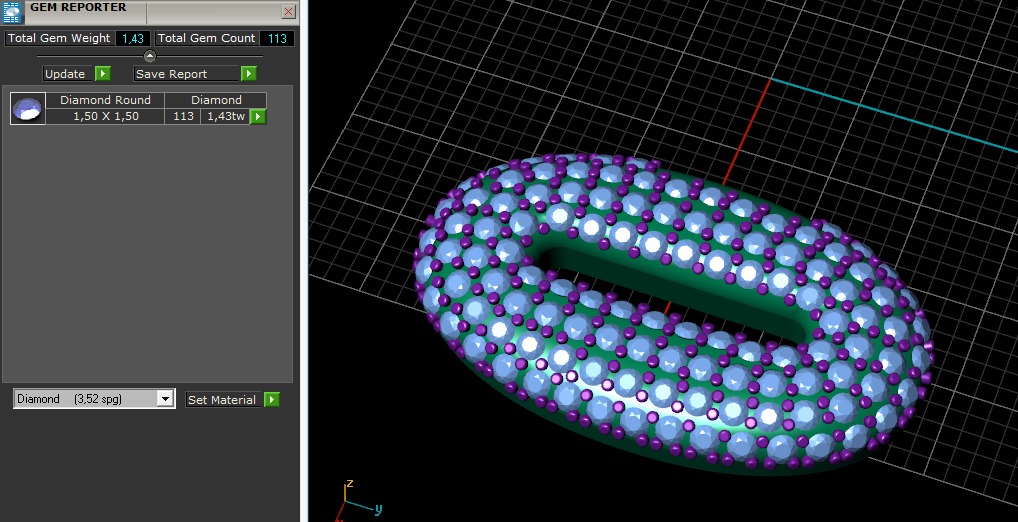Click the XYZ axis indicator in viewport
Viewport: 1018px width, 522px height.
pyautogui.click(x=357, y=501)
